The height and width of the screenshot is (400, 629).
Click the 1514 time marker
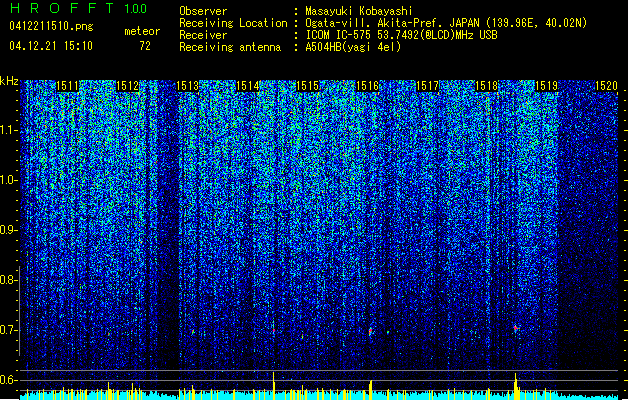[x=248, y=86]
